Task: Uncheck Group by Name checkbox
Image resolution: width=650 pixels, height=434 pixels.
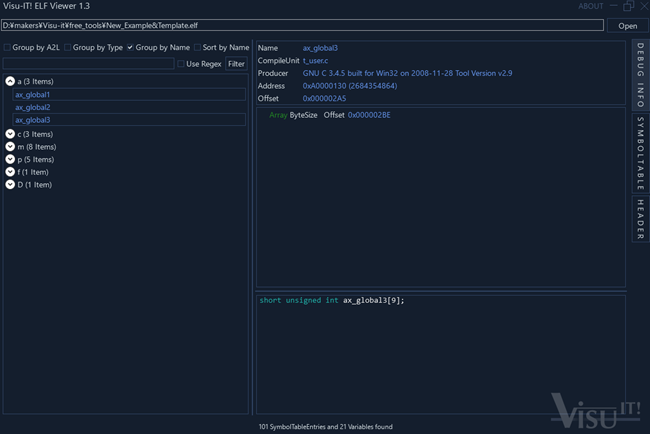Action: tap(130, 47)
